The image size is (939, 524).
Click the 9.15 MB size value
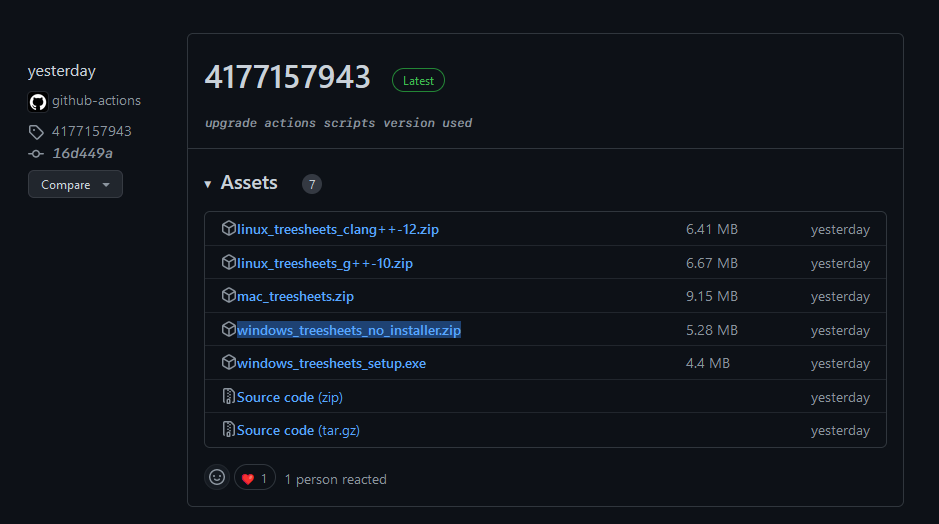[712, 296]
